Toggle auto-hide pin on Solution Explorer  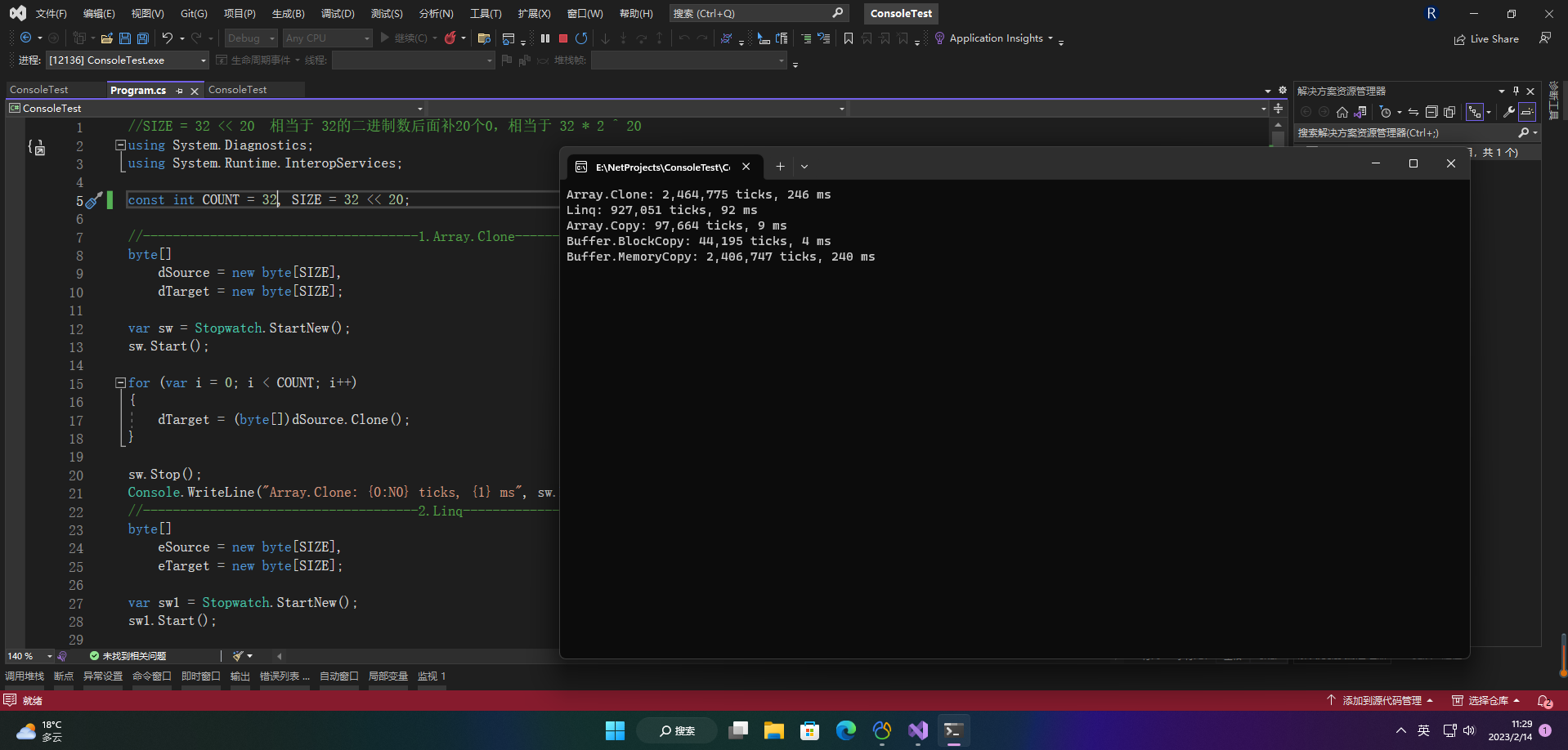click(1516, 91)
